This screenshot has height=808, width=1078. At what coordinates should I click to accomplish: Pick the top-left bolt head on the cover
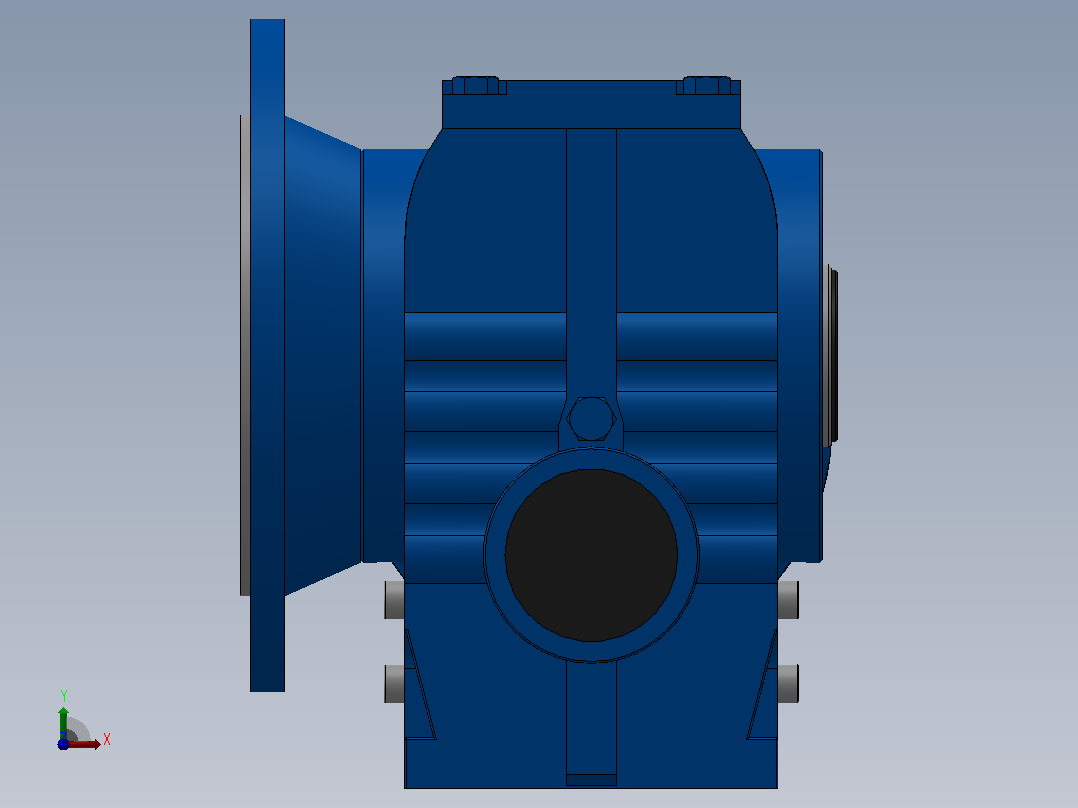tap(474, 85)
